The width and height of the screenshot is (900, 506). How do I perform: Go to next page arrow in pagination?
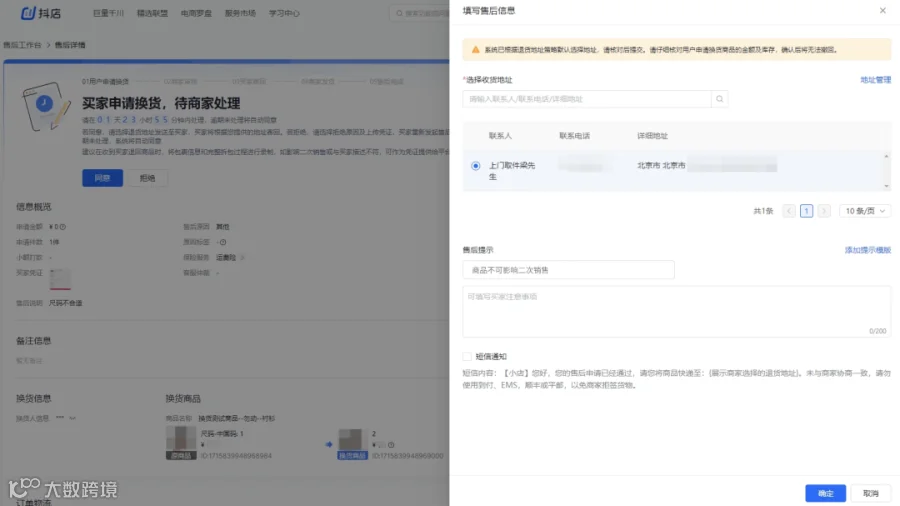click(x=824, y=211)
